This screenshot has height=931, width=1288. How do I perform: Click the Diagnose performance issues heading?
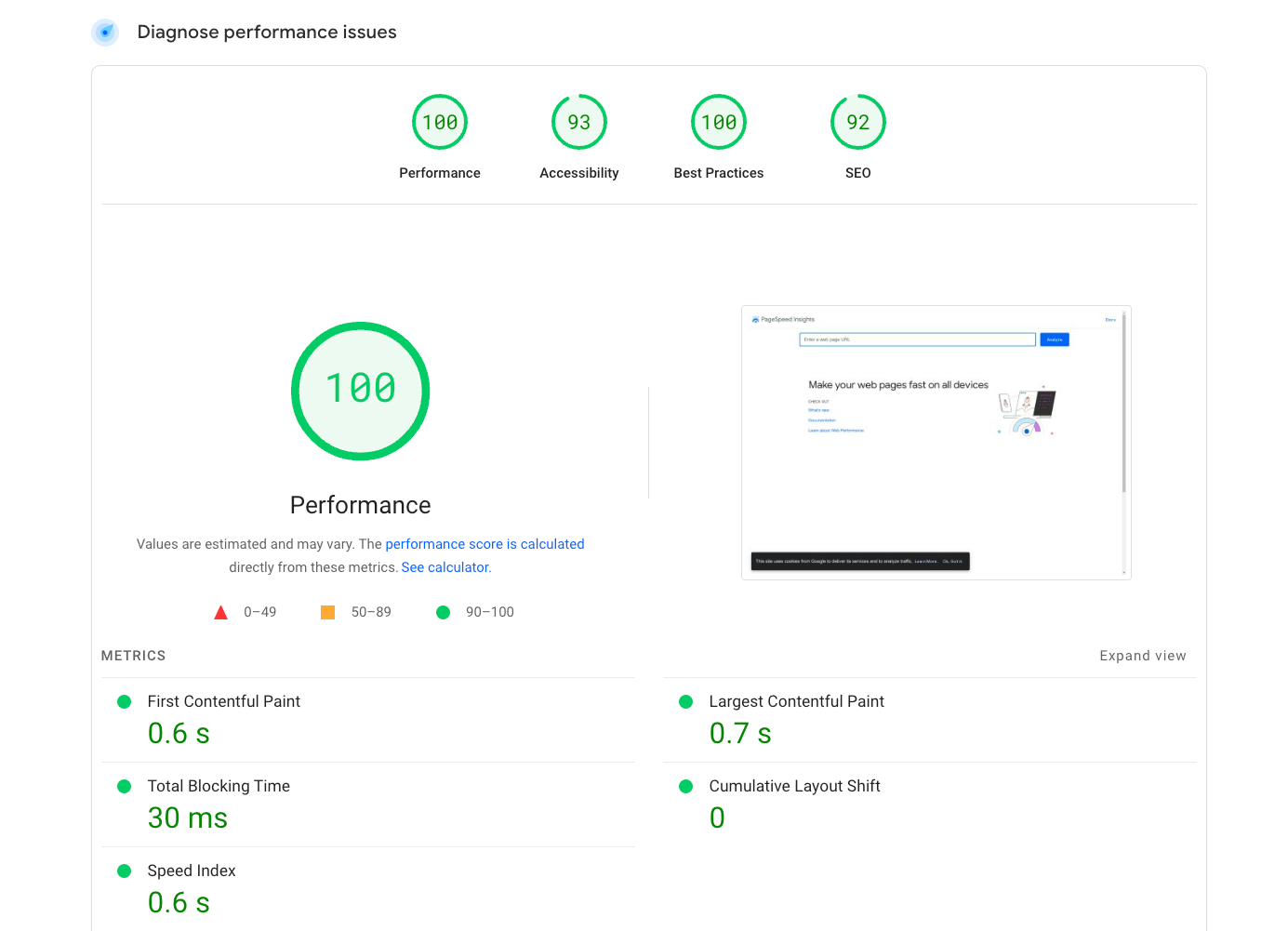point(267,33)
